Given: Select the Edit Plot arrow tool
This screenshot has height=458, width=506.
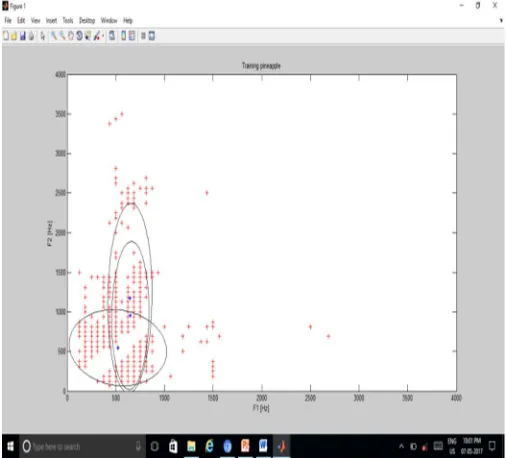Looking at the screenshot, I should (x=43, y=36).
